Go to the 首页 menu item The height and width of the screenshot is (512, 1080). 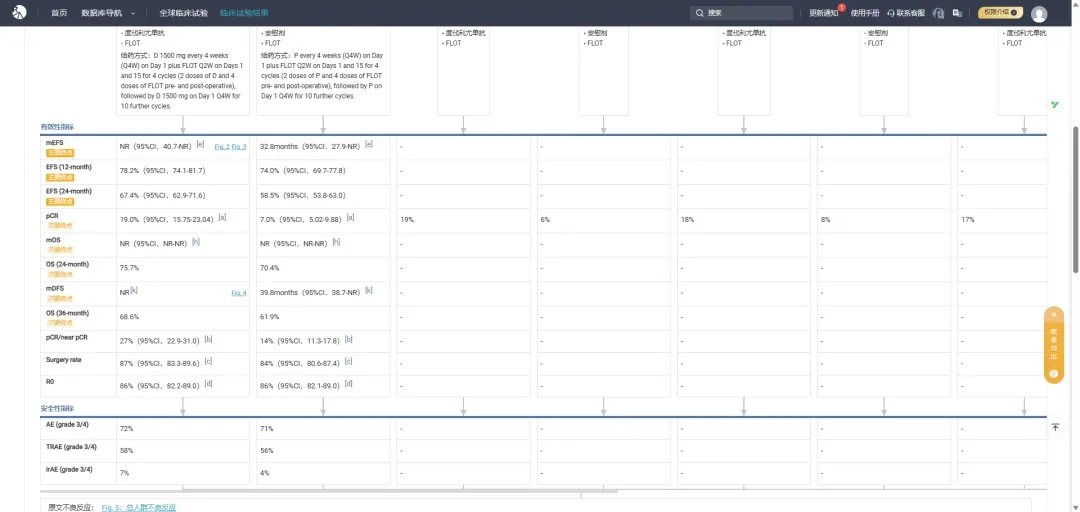tap(59, 13)
